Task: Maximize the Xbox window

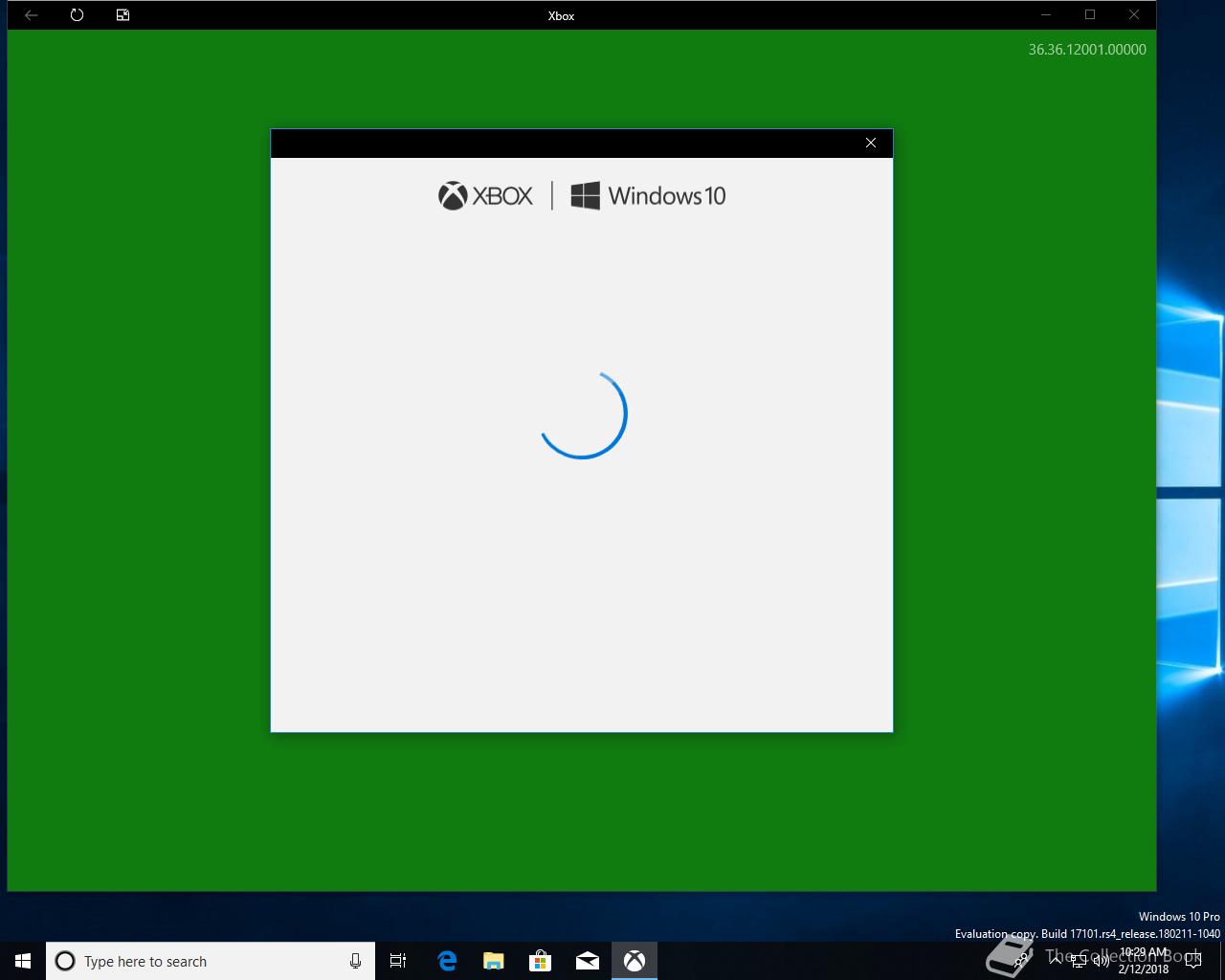Action: tap(1090, 15)
